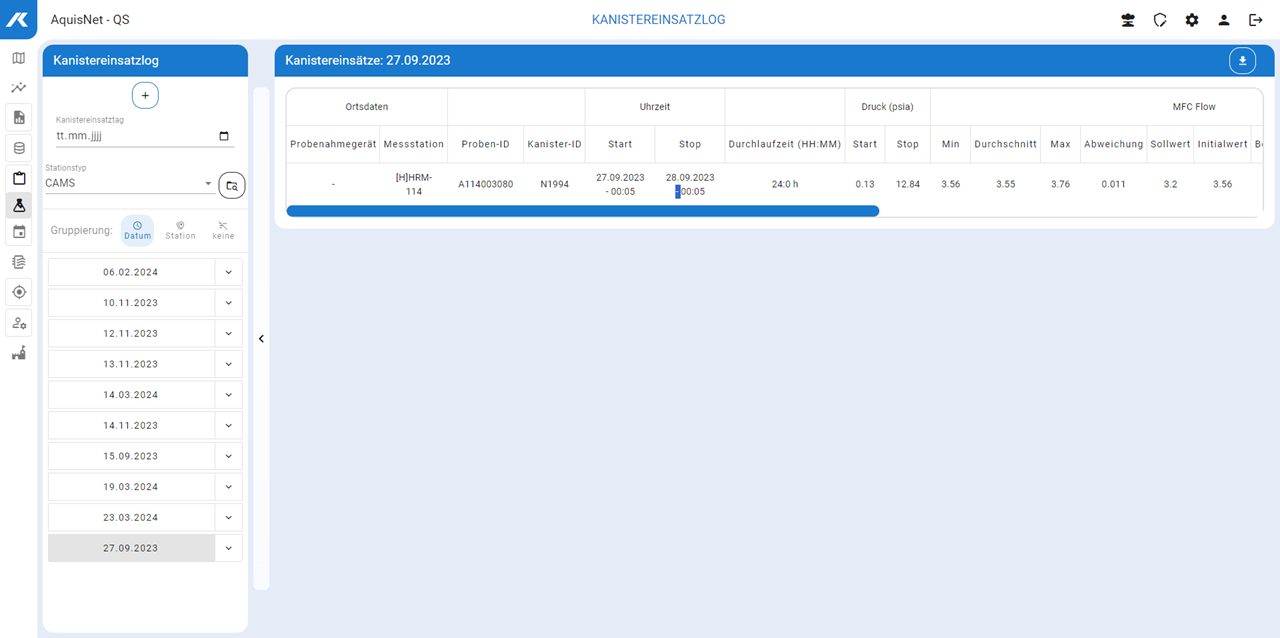Click the plus button to add entry

145,95
